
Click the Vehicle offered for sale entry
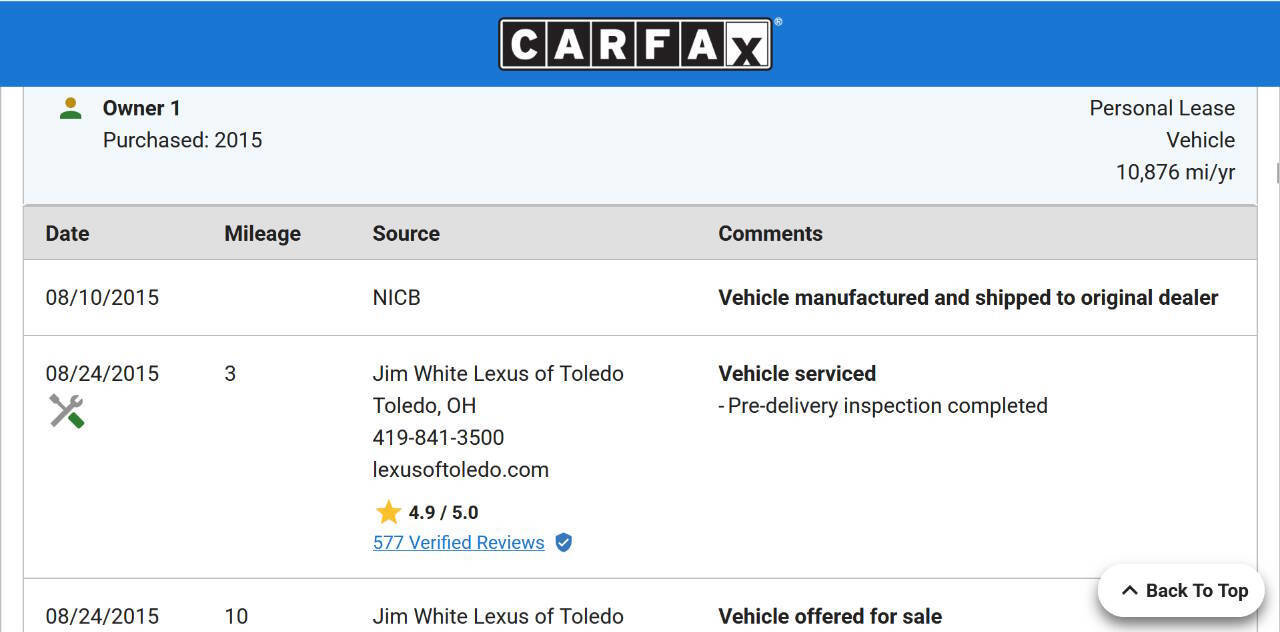point(830,616)
